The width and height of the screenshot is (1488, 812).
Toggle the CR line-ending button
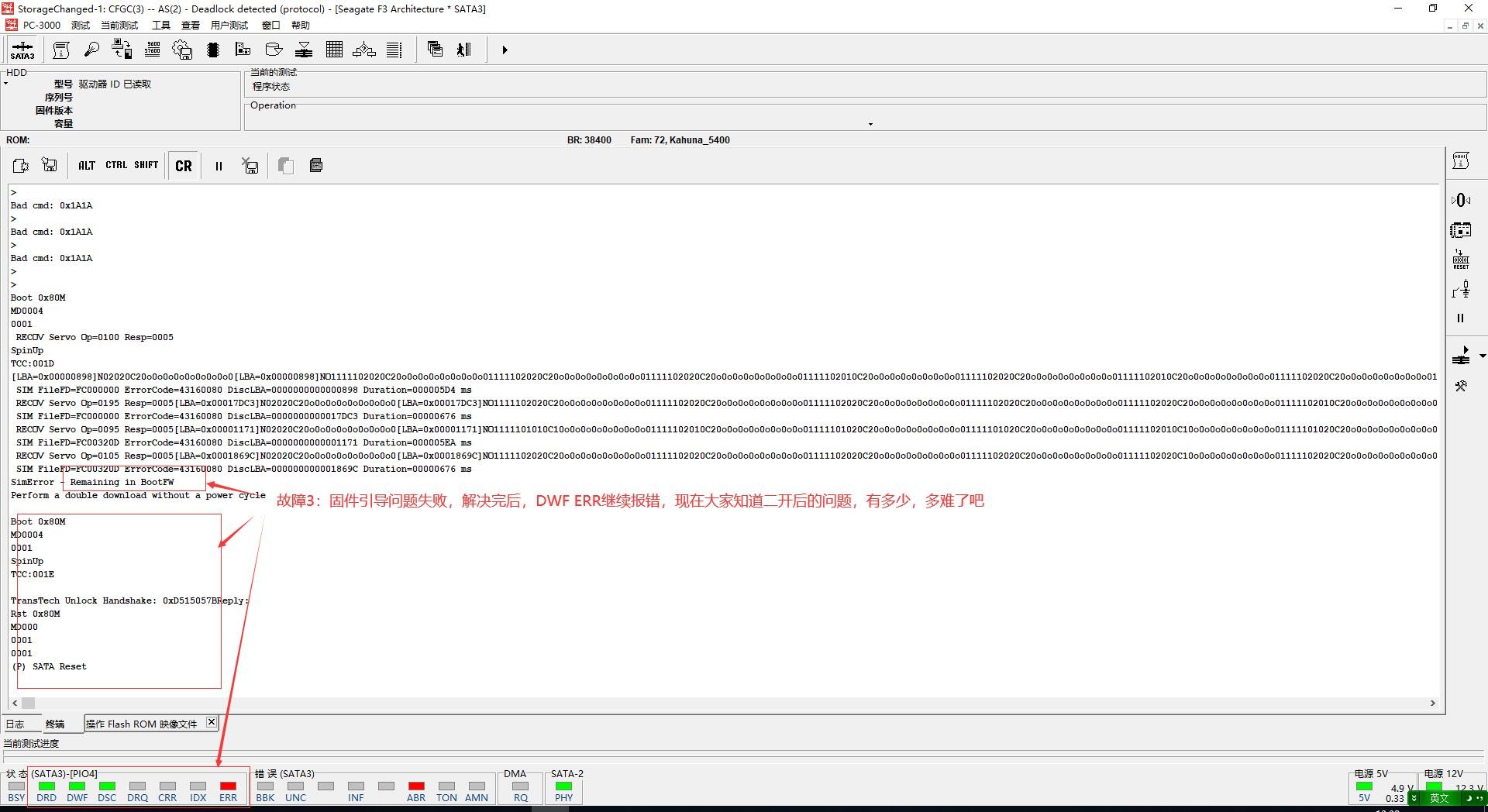click(x=184, y=166)
